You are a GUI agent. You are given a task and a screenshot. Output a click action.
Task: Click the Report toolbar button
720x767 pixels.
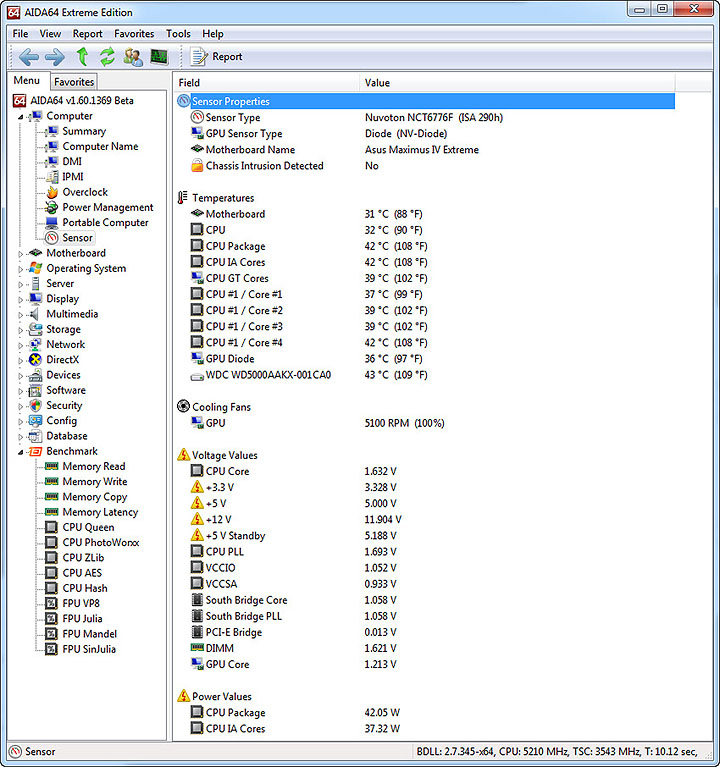coord(217,57)
